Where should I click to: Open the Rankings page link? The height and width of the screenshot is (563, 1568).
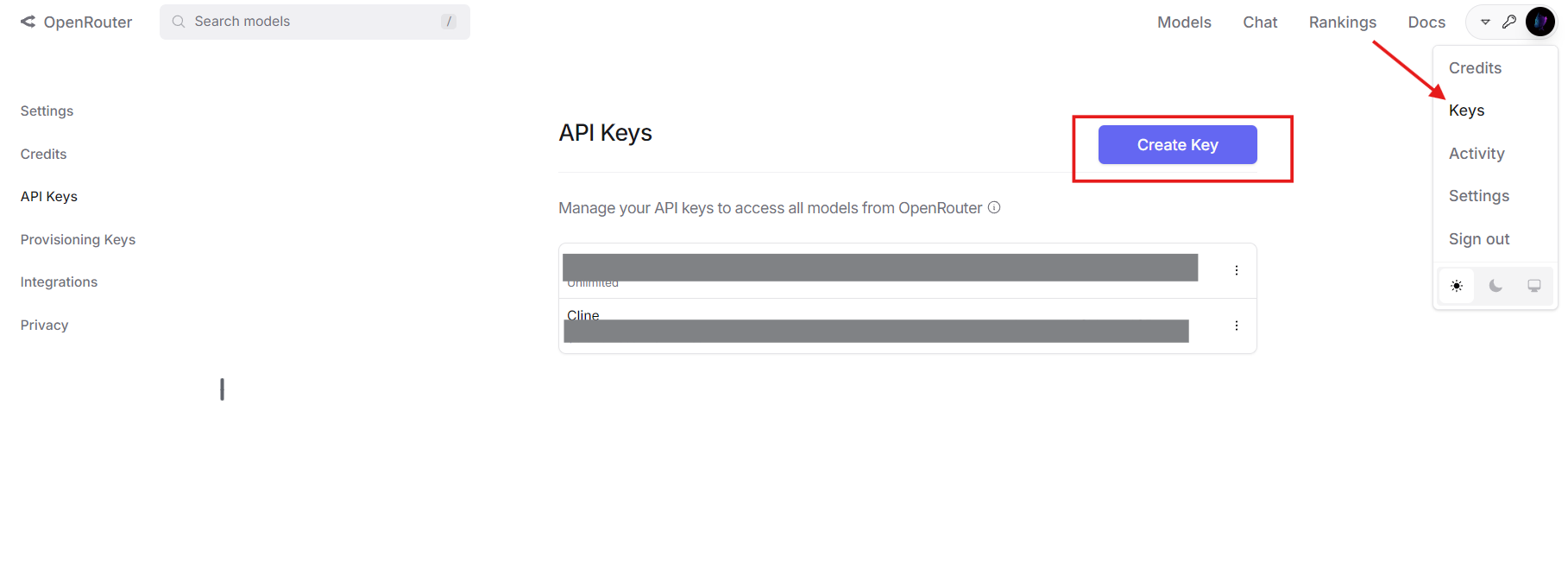coord(1343,22)
